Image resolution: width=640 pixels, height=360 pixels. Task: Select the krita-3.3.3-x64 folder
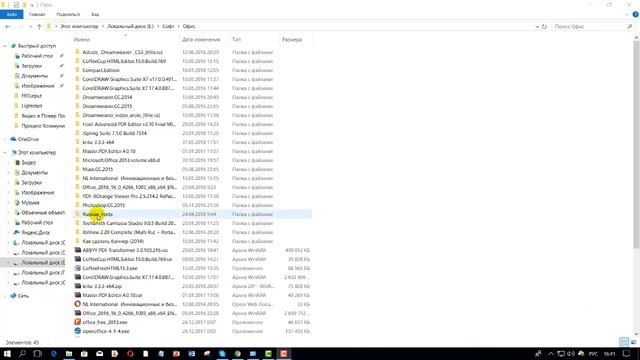point(98,142)
